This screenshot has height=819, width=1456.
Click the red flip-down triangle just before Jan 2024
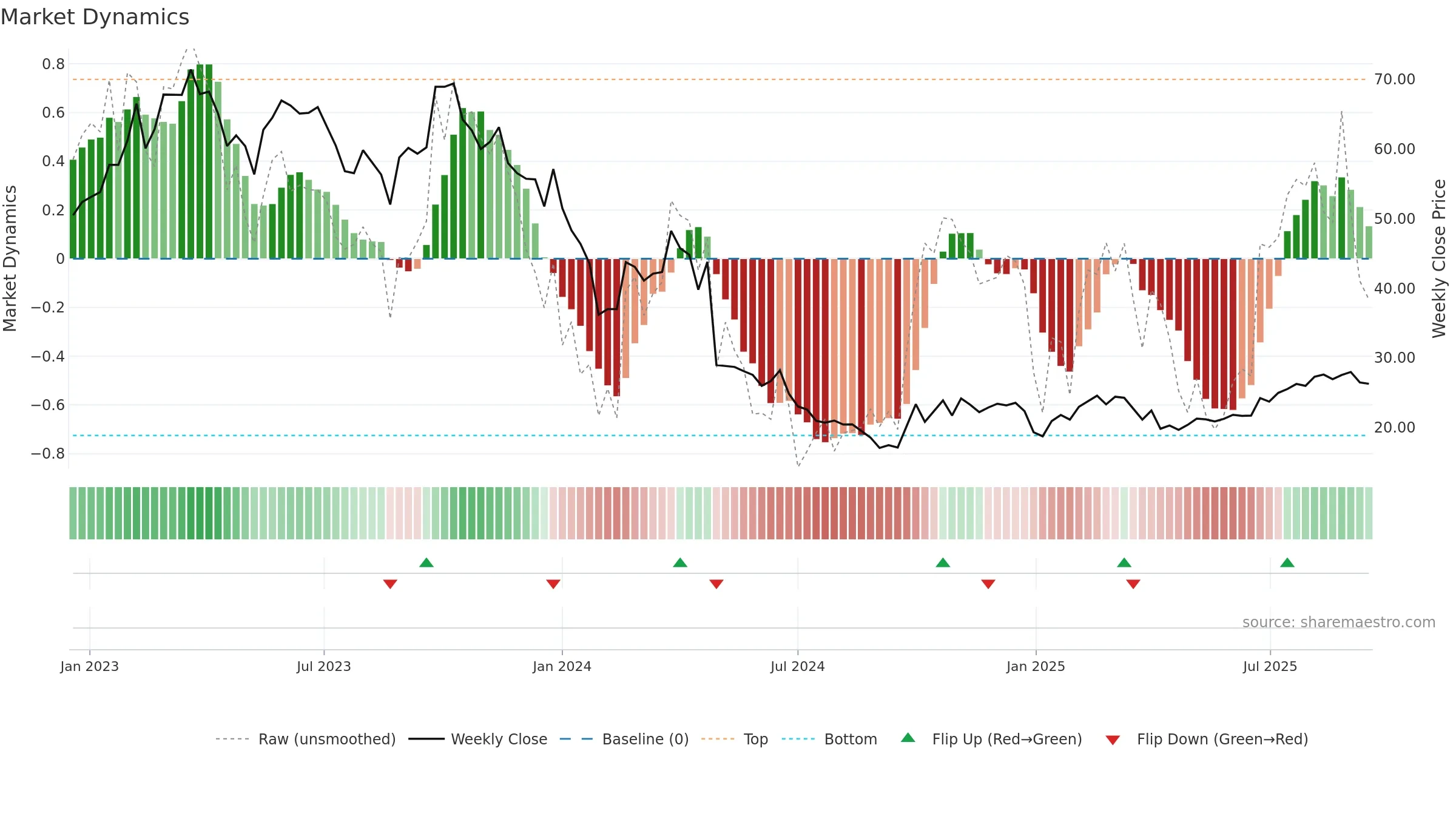pyautogui.click(x=553, y=584)
